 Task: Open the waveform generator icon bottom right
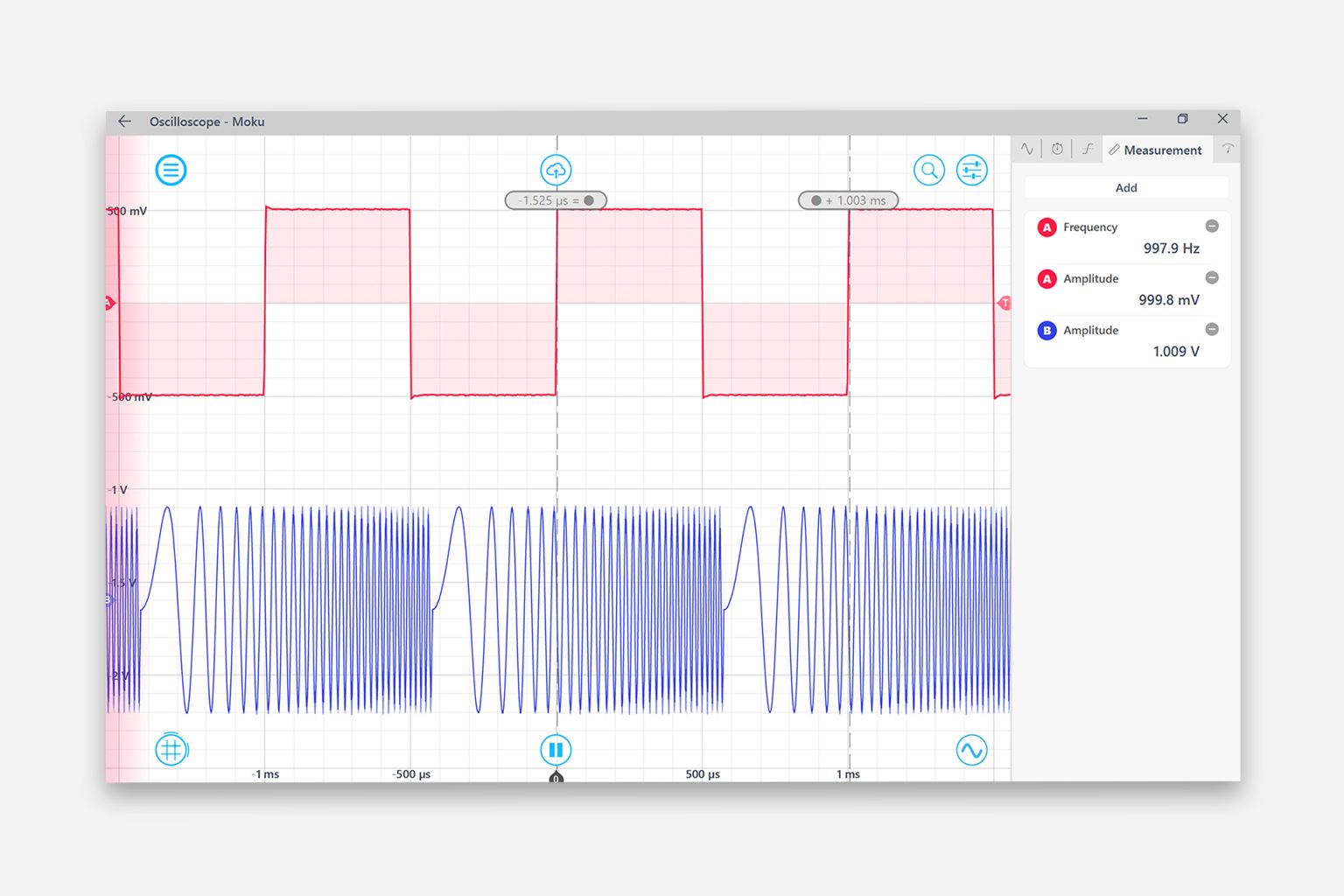point(971,749)
